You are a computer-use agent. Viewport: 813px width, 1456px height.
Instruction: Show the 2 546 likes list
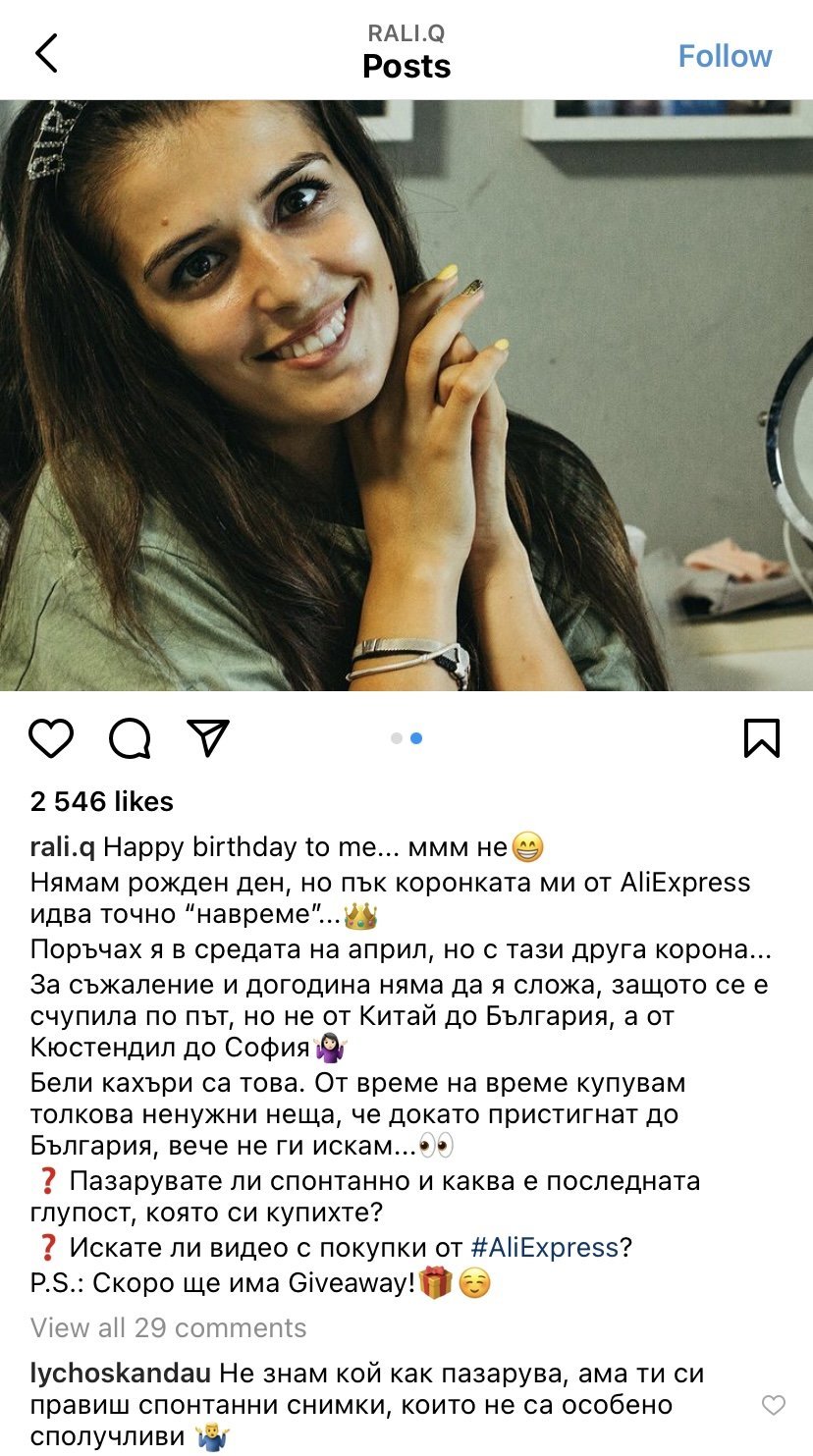pos(102,801)
